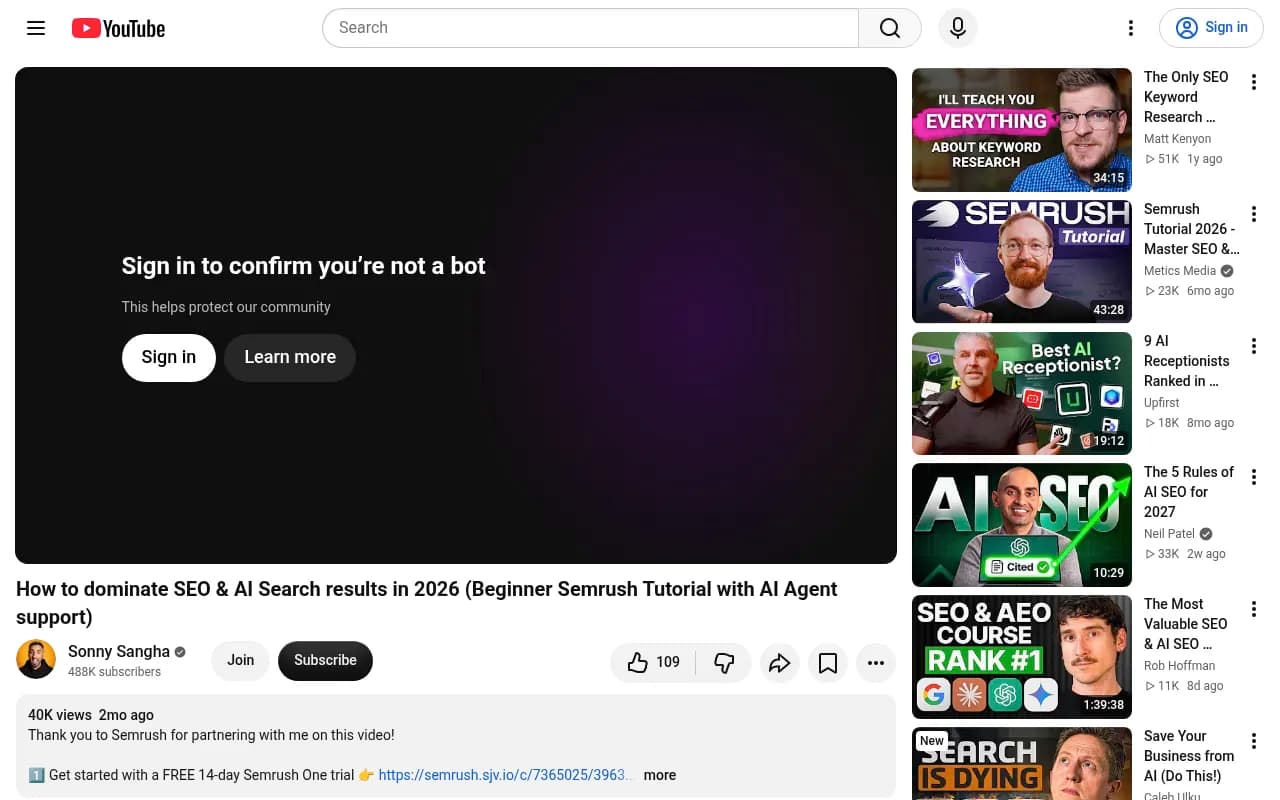The image size is (1280, 800).
Task: Open Sonny Sangha channel name link
Action: pyautogui.click(x=119, y=652)
